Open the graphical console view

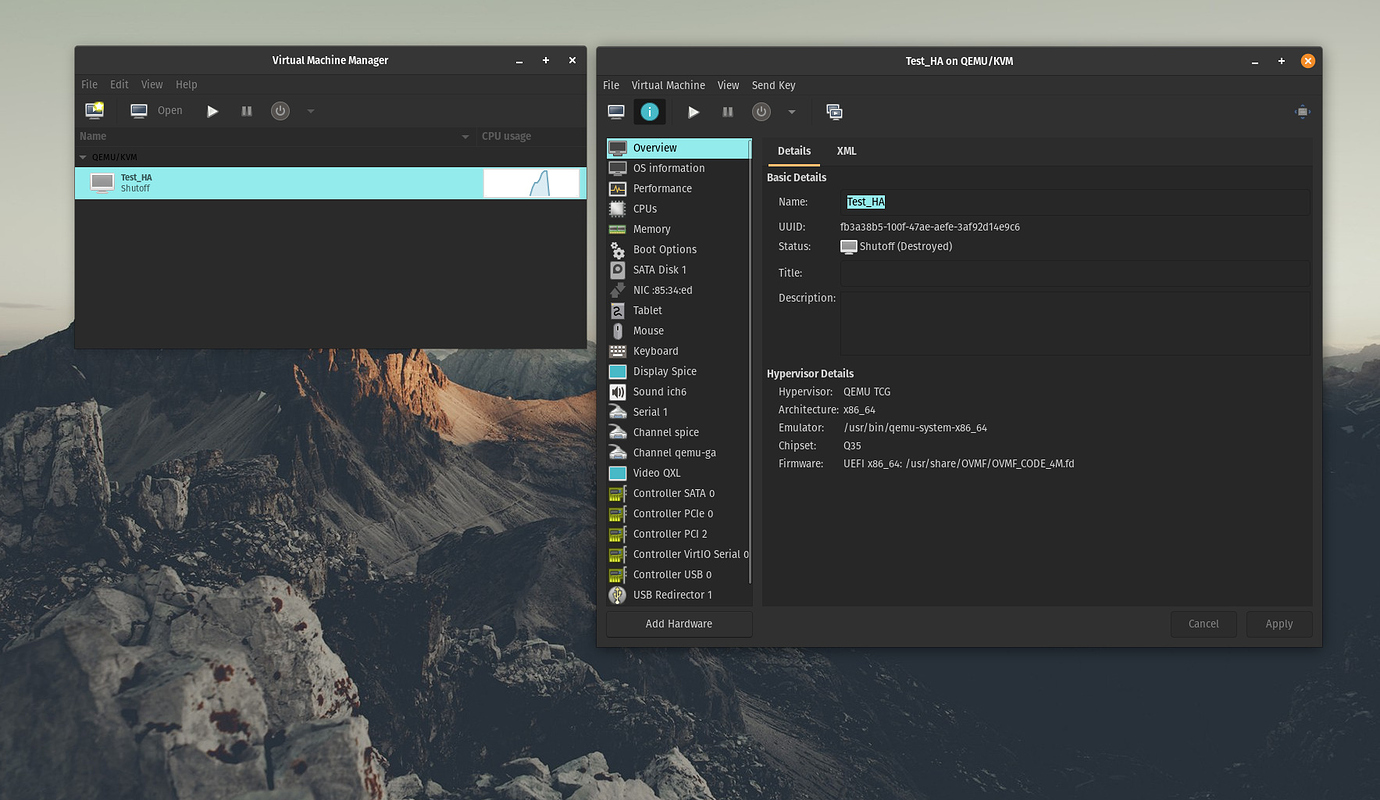(615, 111)
